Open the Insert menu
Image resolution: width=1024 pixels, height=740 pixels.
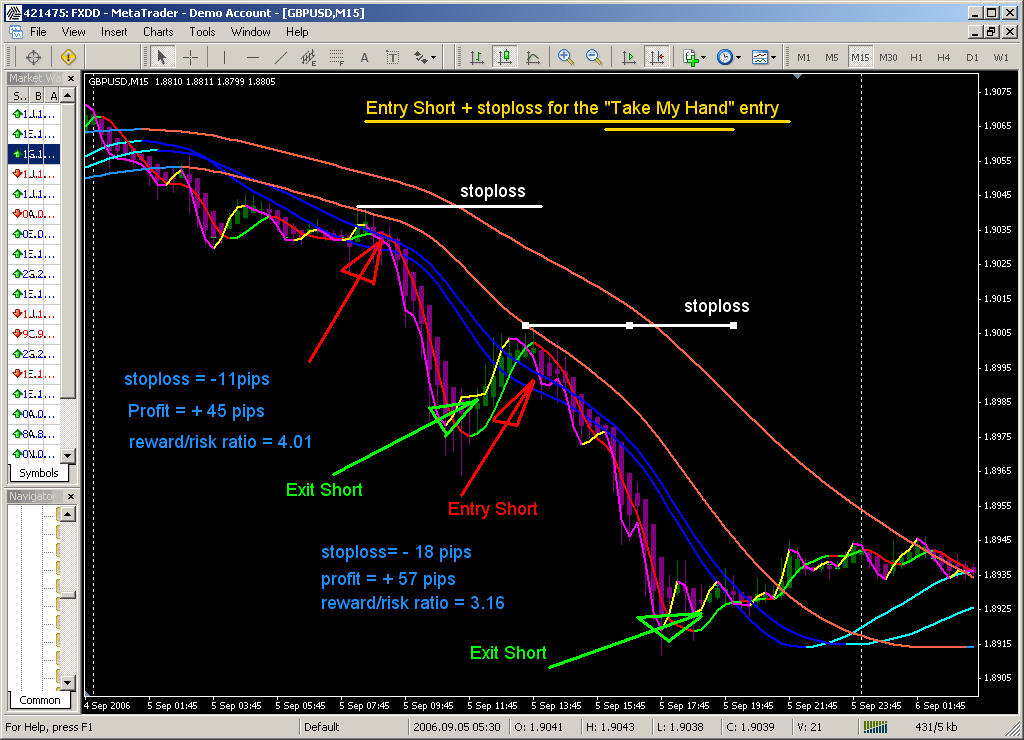point(114,32)
